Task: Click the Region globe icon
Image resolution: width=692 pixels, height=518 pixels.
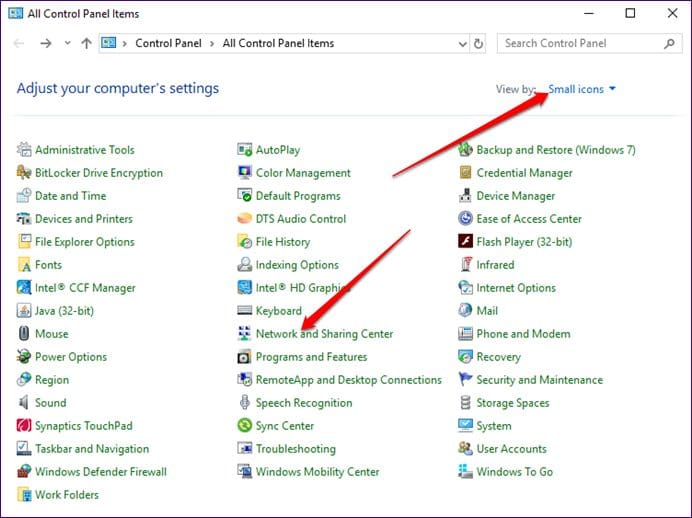Action: click(x=24, y=379)
